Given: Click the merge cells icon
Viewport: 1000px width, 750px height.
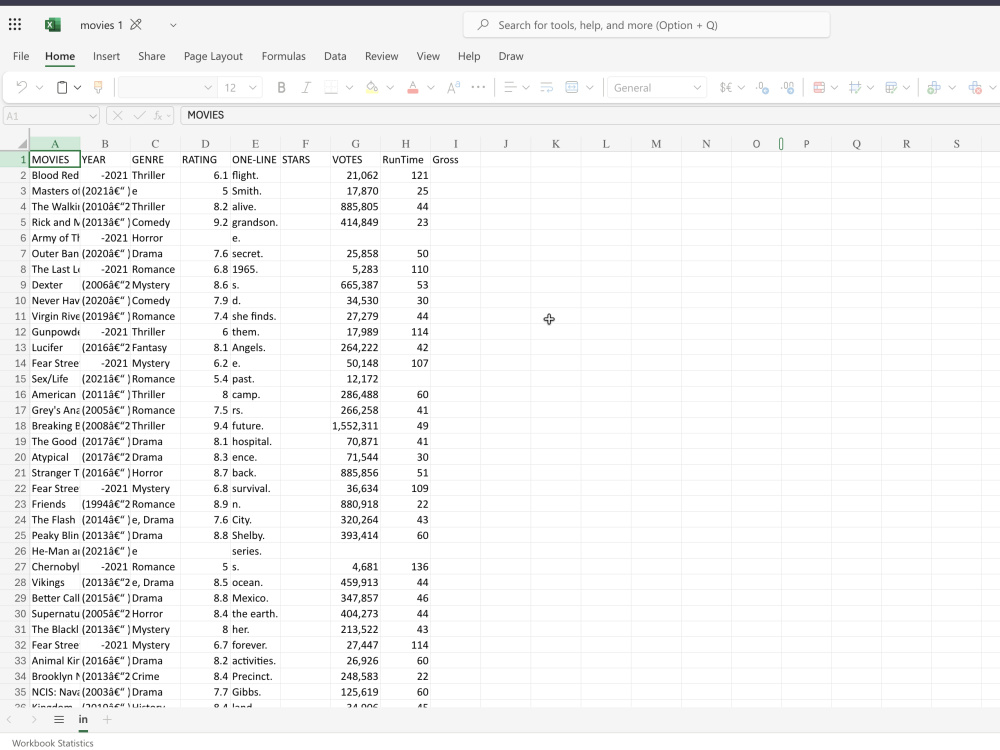Looking at the screenshot, I should pos(571,87).
